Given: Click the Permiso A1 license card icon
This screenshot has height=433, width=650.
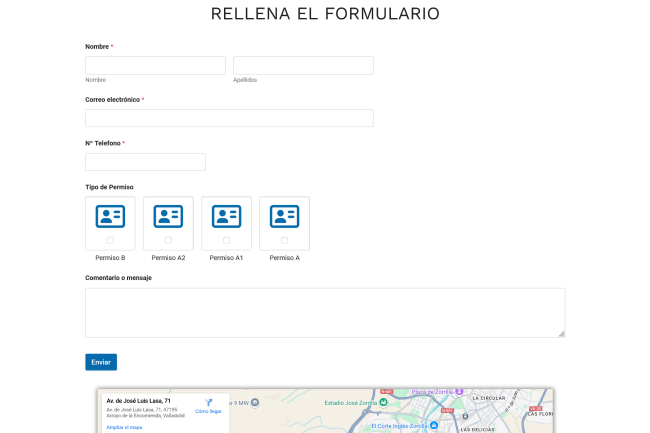Looking at the screenshot, I should [226, 216].
